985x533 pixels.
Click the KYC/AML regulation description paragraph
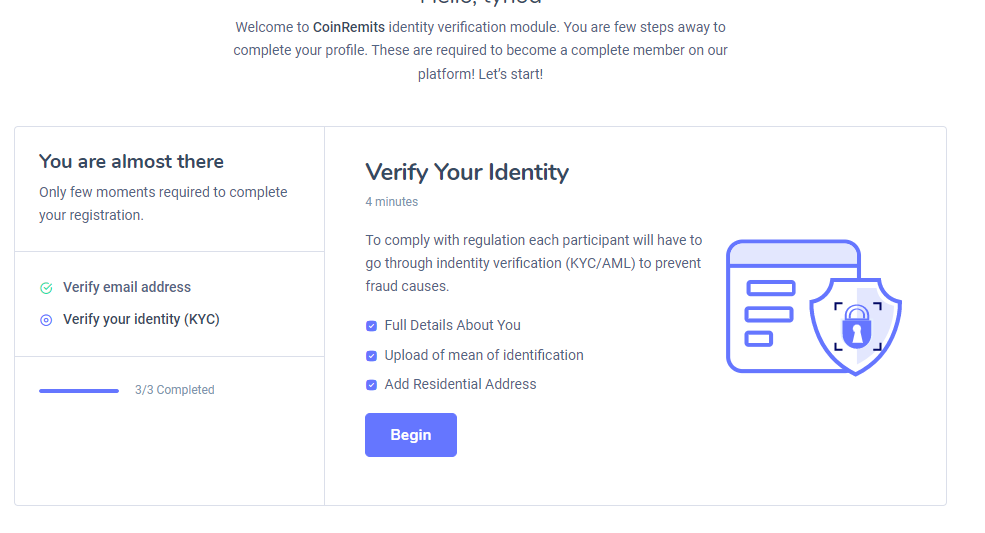pyautogui.click(x=534, y=263)
